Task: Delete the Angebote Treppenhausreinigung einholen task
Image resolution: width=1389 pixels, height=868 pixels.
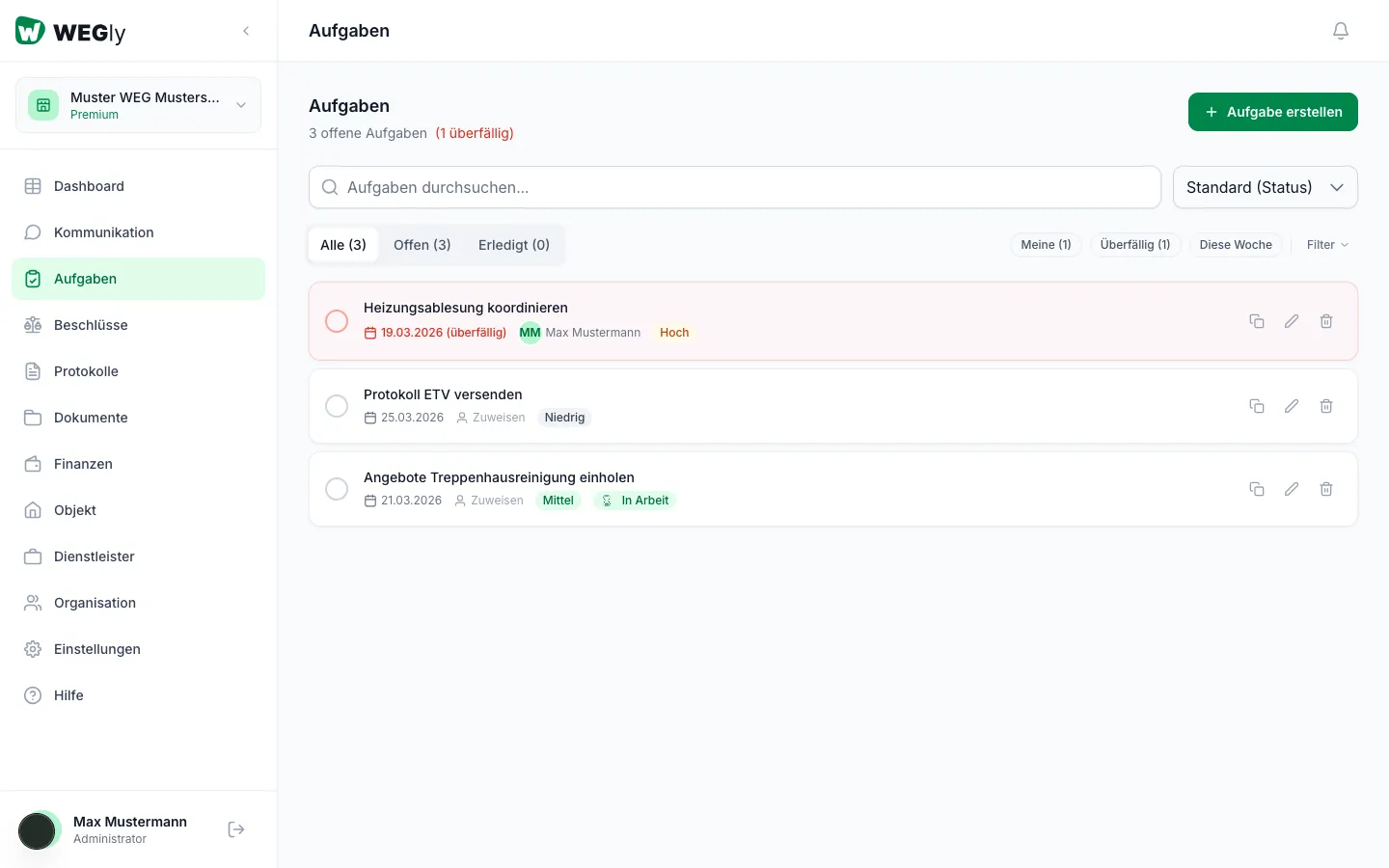Action: pos(1326,489)
